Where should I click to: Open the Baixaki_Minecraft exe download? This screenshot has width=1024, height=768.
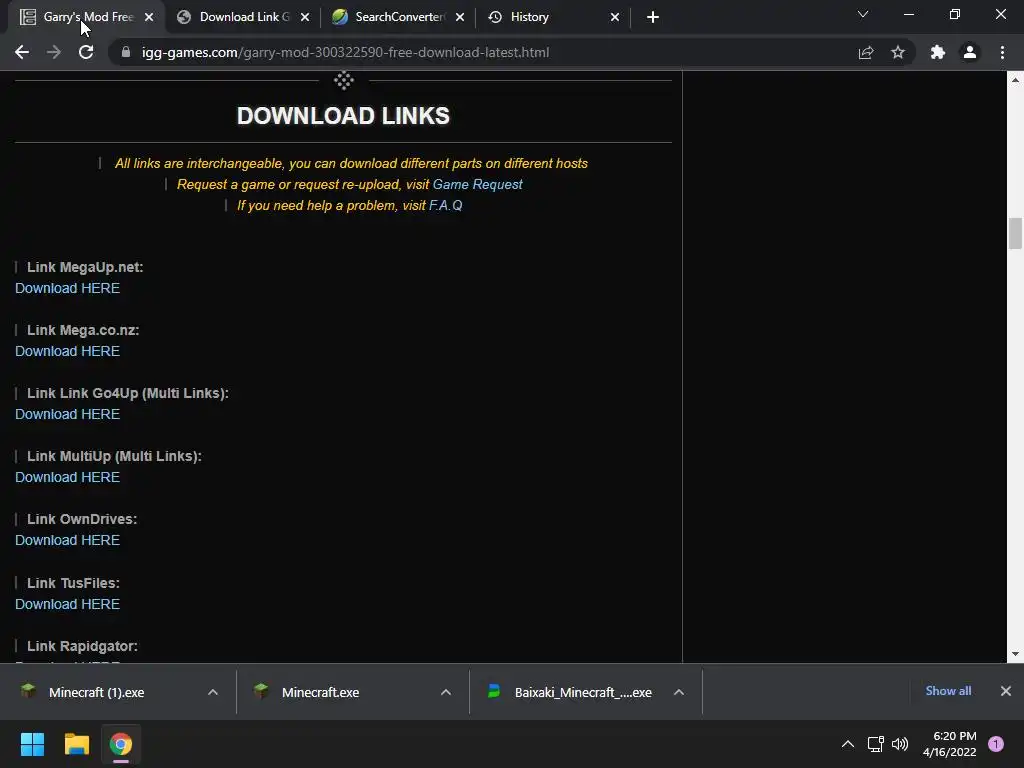(583, 692)
